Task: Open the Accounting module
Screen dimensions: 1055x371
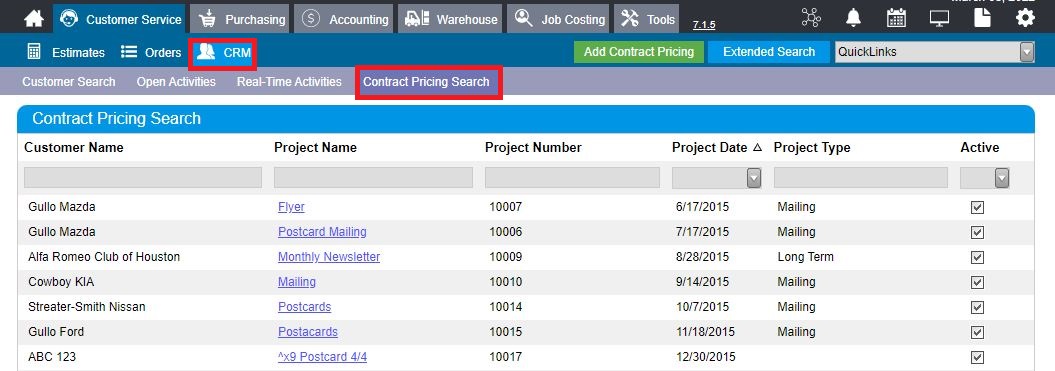Action: (x=344, y=19)
